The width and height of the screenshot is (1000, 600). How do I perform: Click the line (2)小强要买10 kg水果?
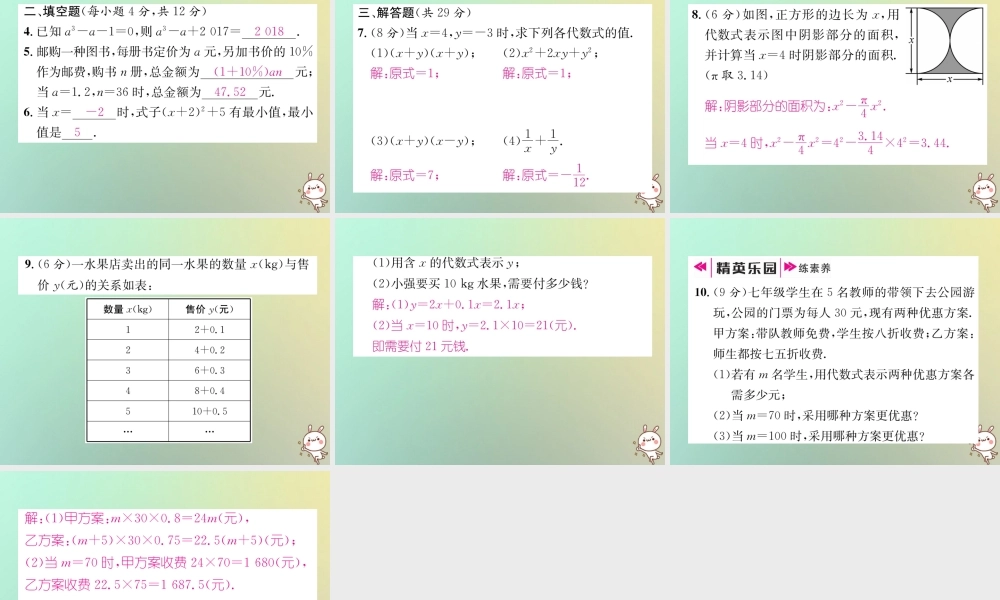pos(480,284)
